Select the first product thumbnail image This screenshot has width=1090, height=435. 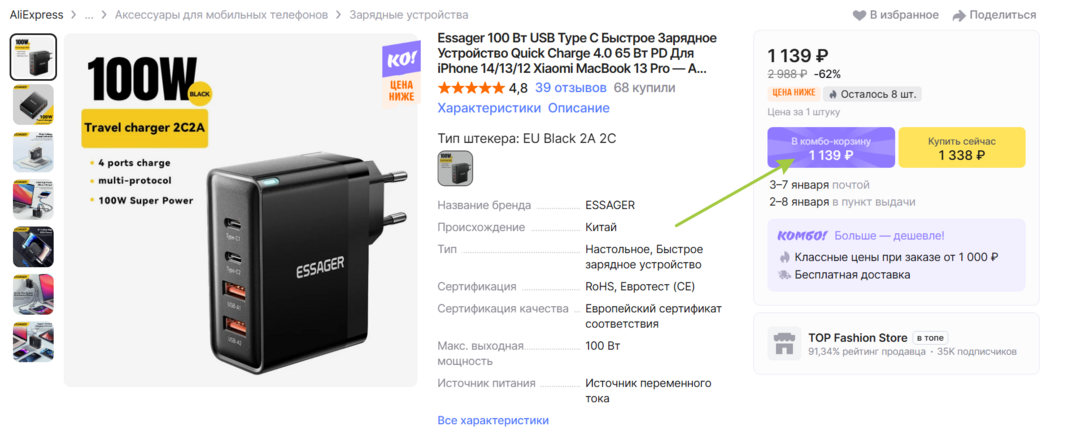tap(33, 56)
